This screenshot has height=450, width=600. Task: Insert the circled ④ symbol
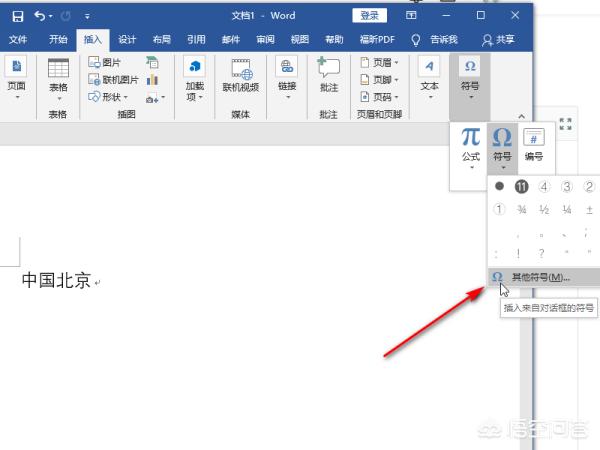pyautogui.click(x=544, y=187)
